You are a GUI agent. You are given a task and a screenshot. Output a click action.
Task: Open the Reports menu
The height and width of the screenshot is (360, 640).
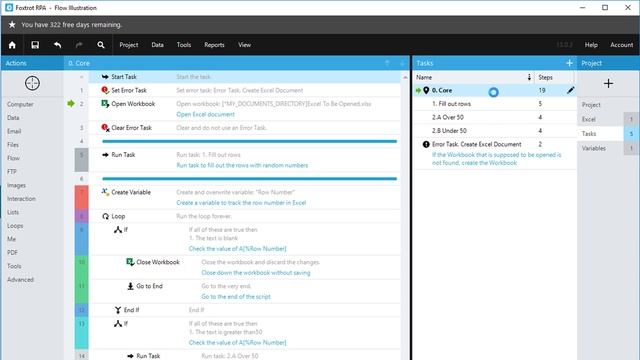(214, 45)
